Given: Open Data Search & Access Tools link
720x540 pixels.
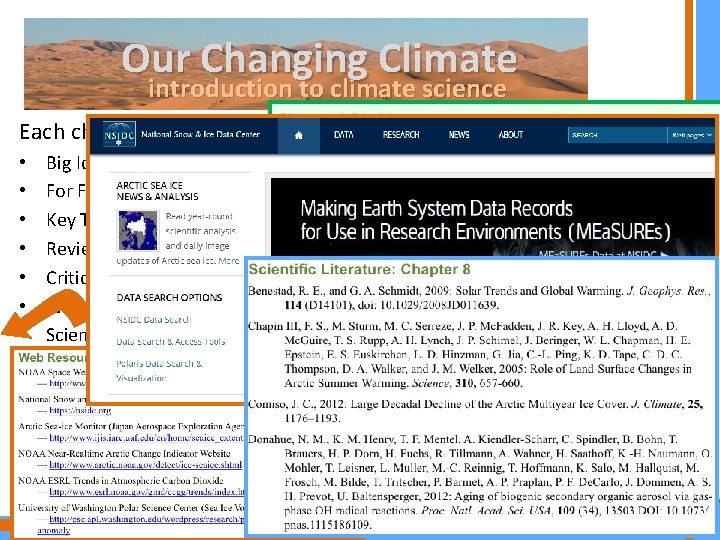Looking at the screenshot, I should tap(170, 342).
